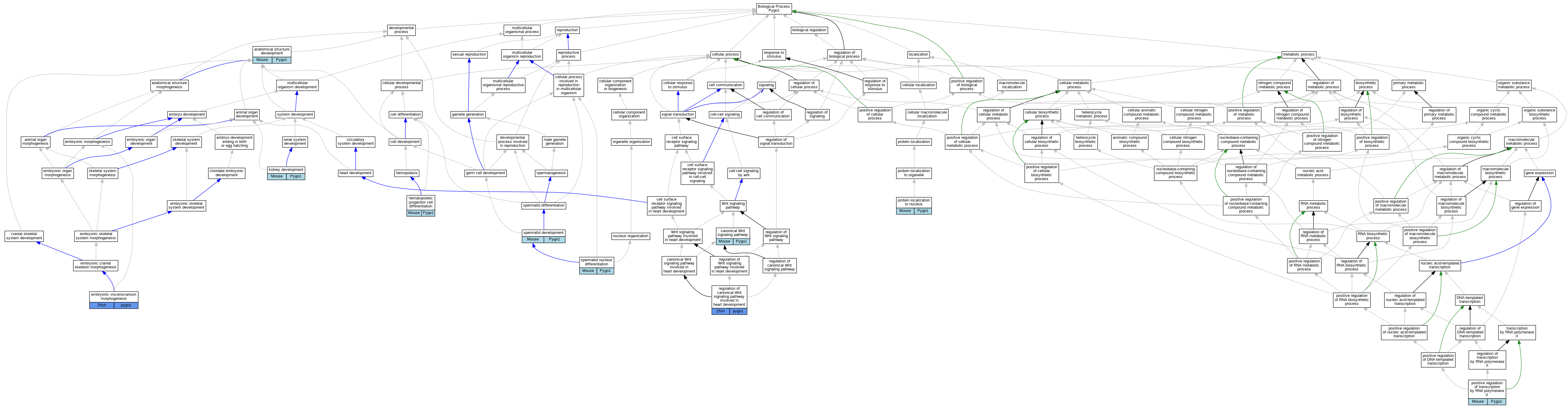
Task: Select the 'primary metabolic process' node
Action: (x=1408, y=85)
